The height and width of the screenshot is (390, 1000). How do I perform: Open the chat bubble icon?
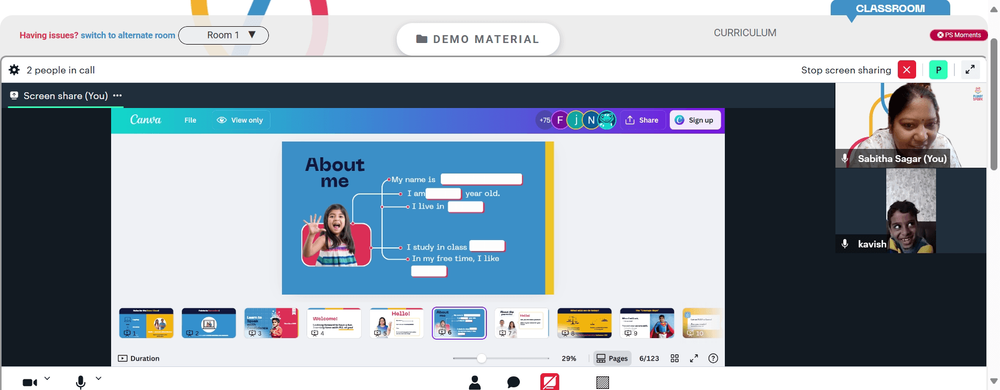click(513, 382)
